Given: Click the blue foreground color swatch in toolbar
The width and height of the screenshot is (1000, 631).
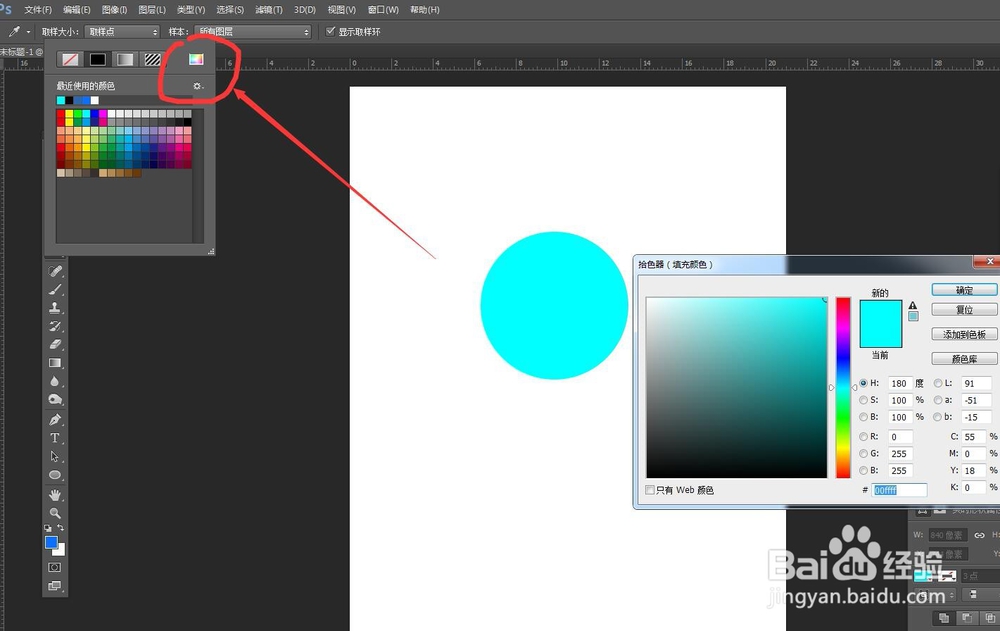Looking at the screenshot, I should (x=52, y=543).
